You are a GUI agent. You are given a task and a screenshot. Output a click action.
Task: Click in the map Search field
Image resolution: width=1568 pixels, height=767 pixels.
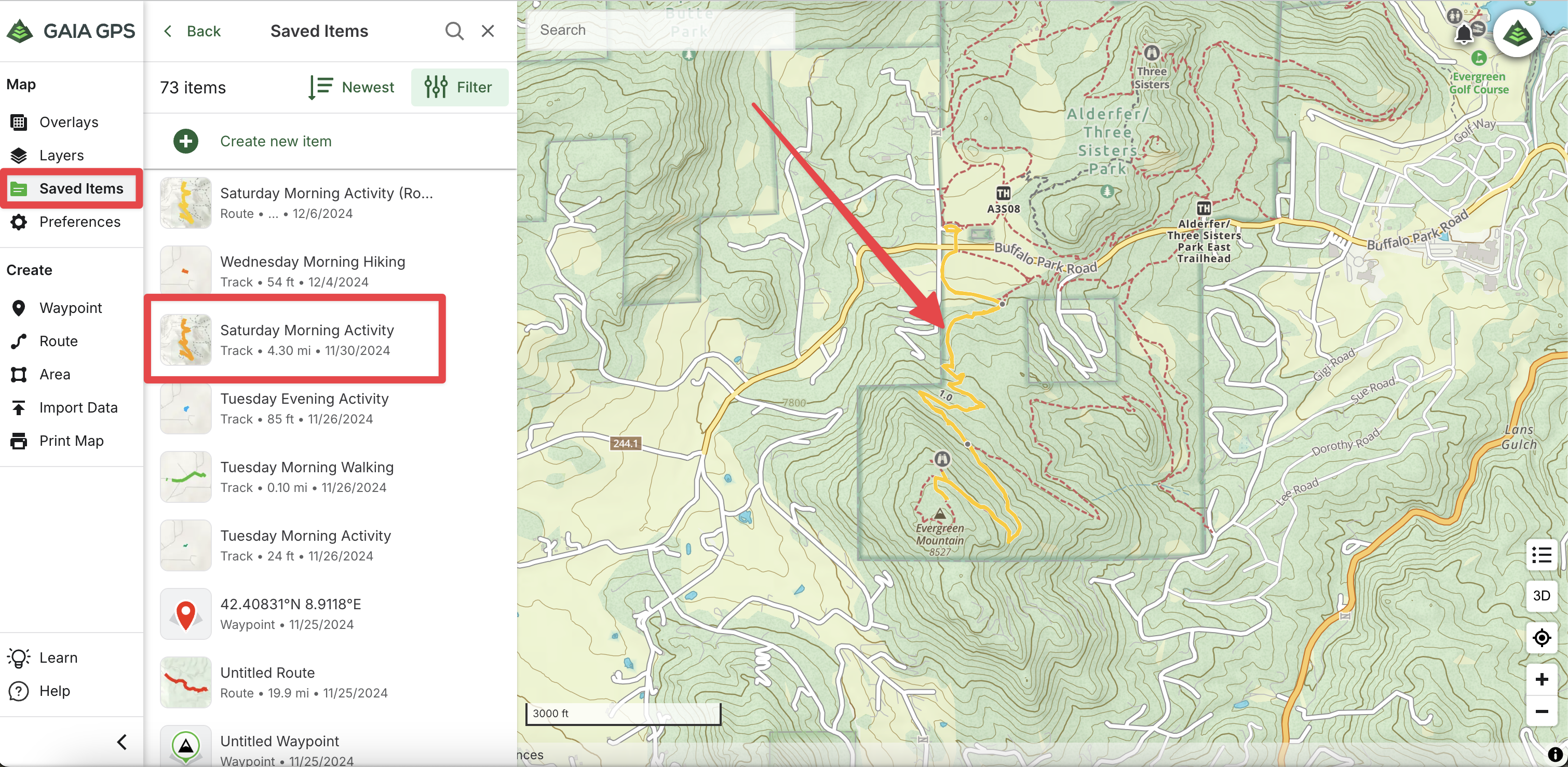(660, 30)
